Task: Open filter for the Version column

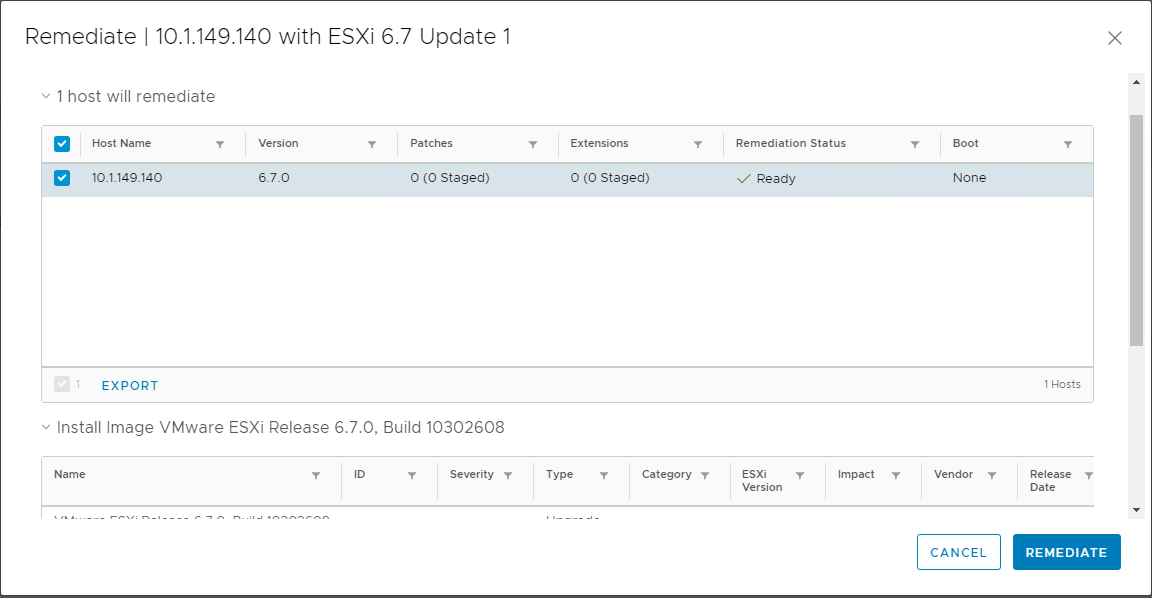Action: (x=372, y=144)
